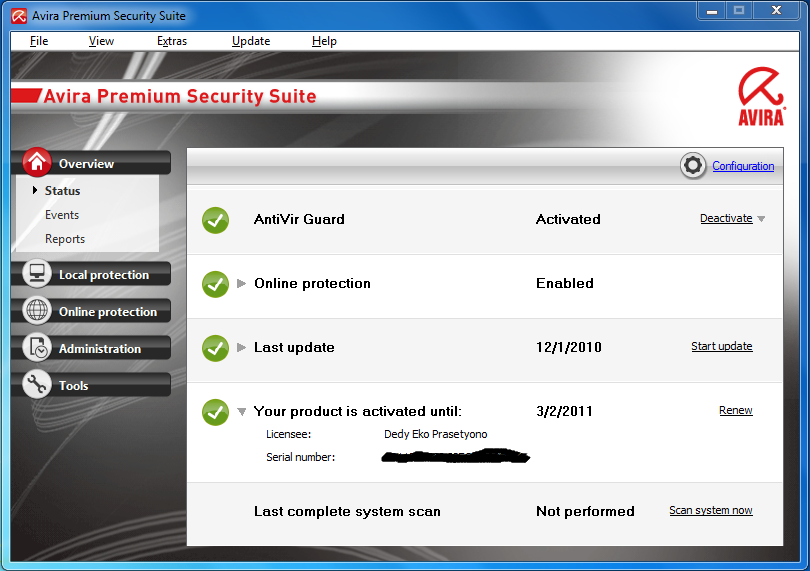Select Status under Overview
The height and width of the screenshot is (571, 810).
63,191
